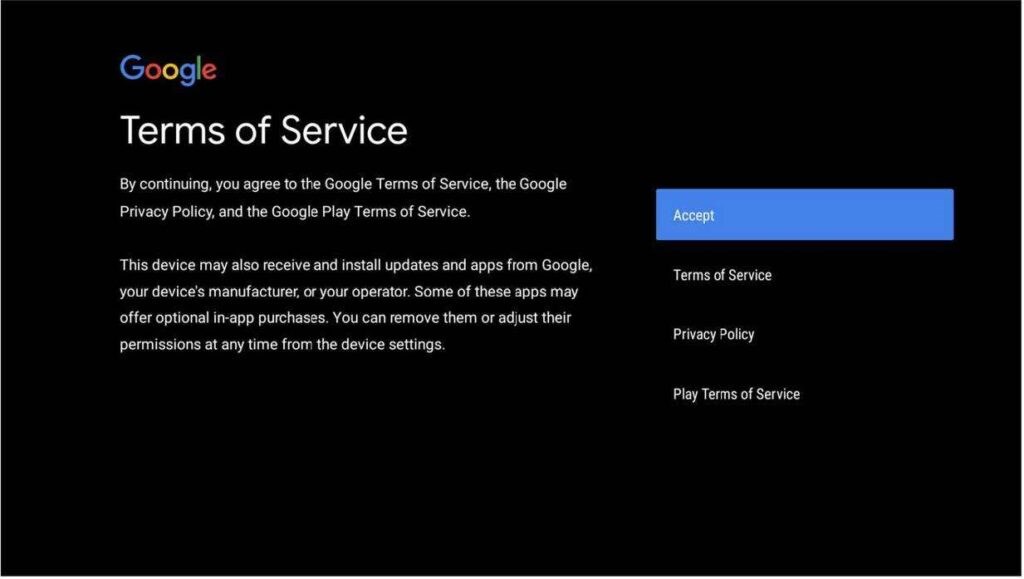Screen dimensions: 1024x579
Task: Click the green letter l in Google logo
Action: (201, 68)
